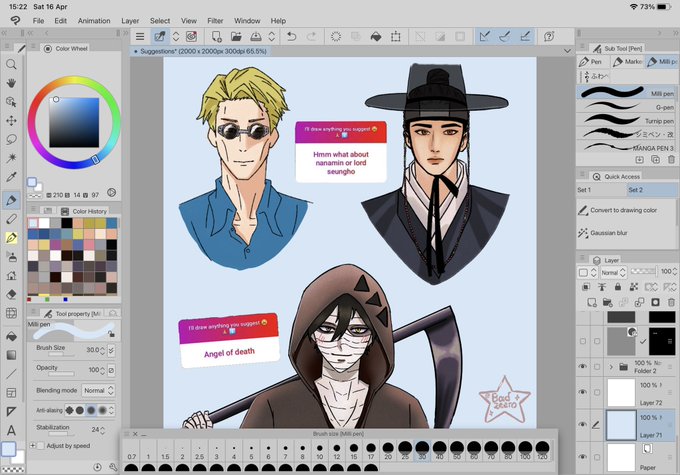Enable Adjust by speed checkbox
This screenshot has width=680, height=475.
[41, 446]
